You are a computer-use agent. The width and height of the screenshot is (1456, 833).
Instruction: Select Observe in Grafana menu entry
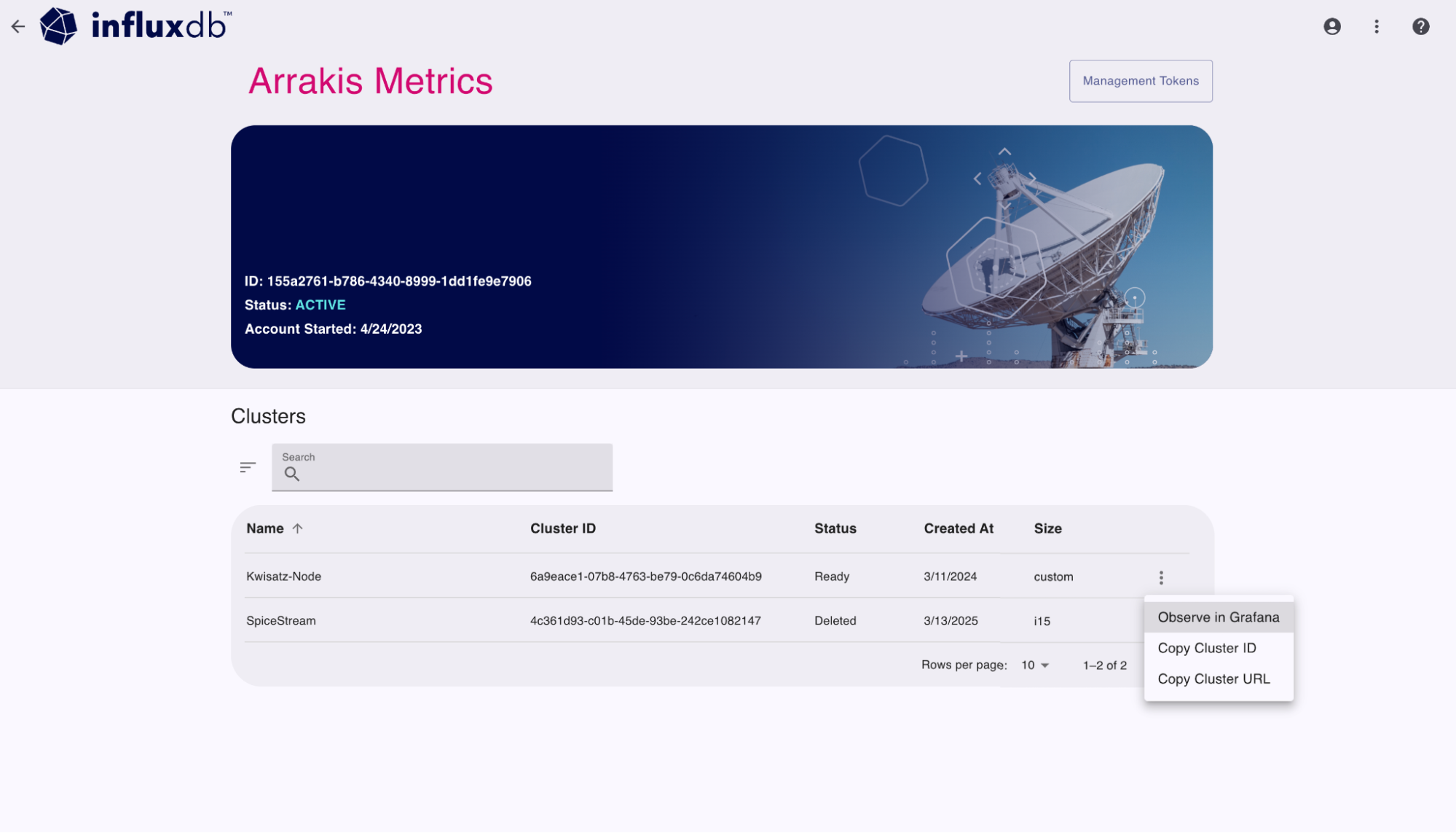pyautogui.click(x=1219, y=617)
